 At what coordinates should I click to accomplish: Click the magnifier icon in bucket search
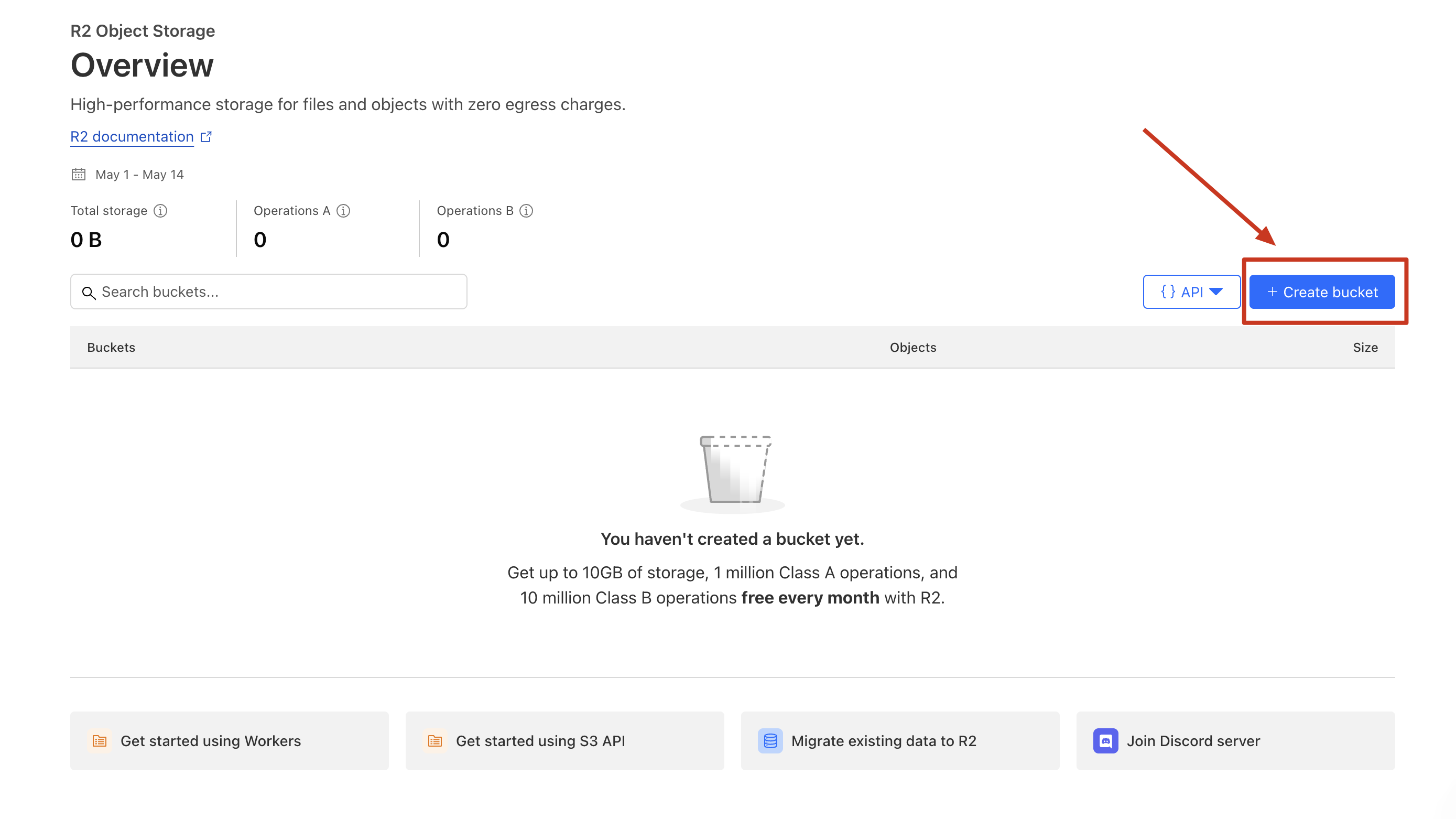pyautogui.click(x=89, y=293)
